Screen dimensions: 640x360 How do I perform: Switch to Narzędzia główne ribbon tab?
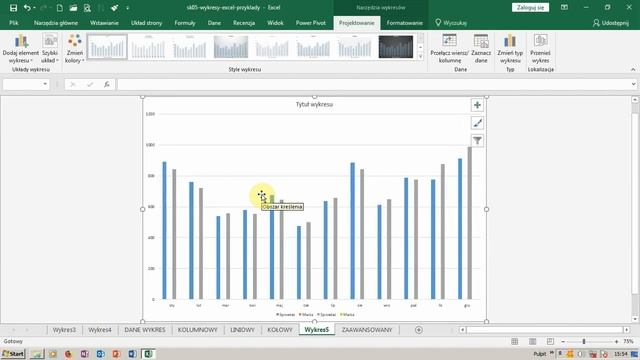point(56,23)
